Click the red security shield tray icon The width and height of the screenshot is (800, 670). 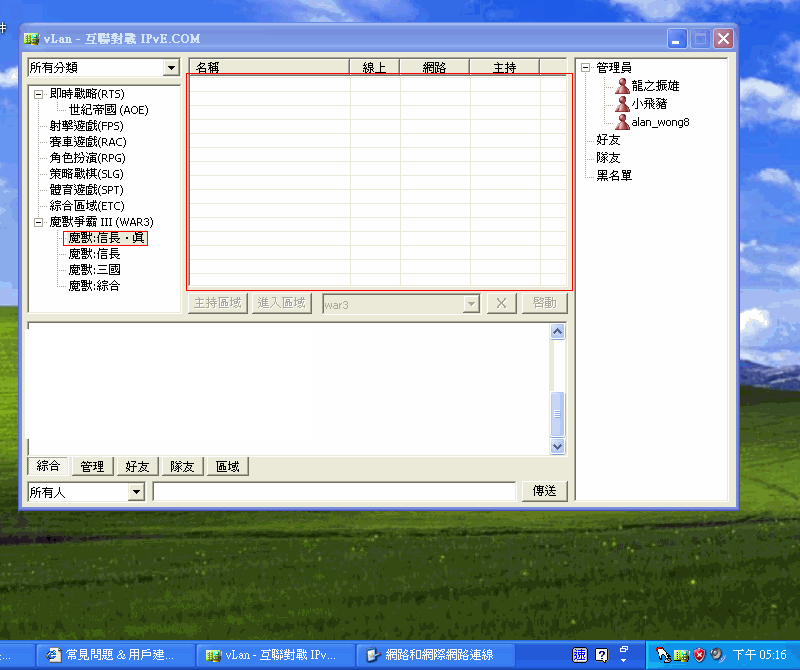coord(699,655)
